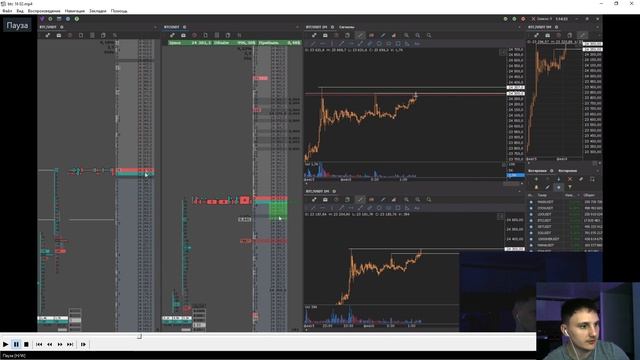Click the first magnifier icon in the upper chart toolbar
Viewport: 640px width, 360px height.
(x=406, y=36)
